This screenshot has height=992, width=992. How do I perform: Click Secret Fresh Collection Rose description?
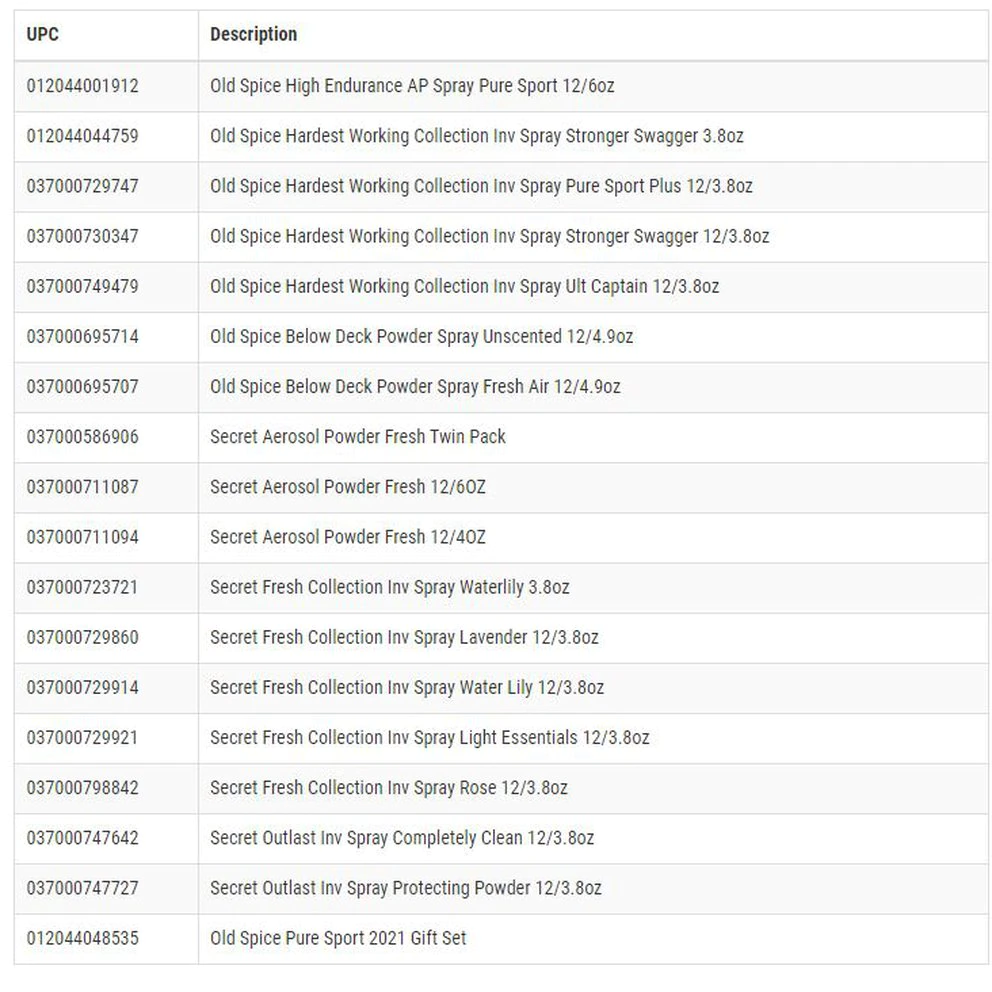tap(388, 787)
